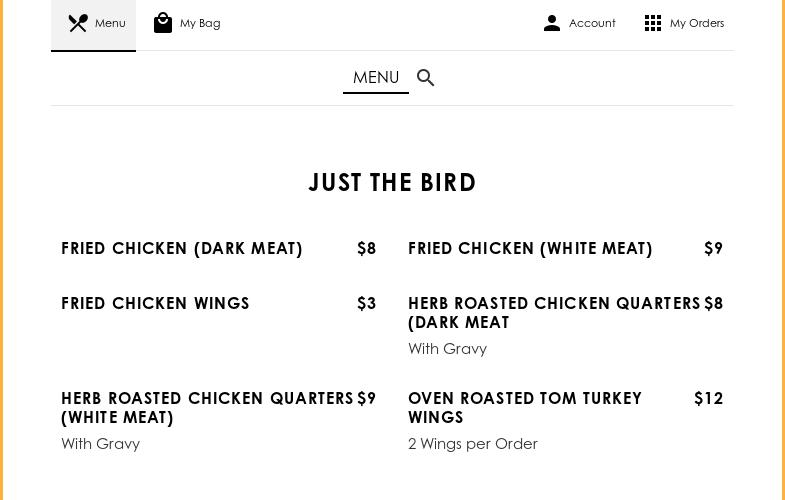The width and height of the screenshot is (785, 500).
Task: Pick the Fried Chicken Wings item
Action: click(x=155, y=303)
